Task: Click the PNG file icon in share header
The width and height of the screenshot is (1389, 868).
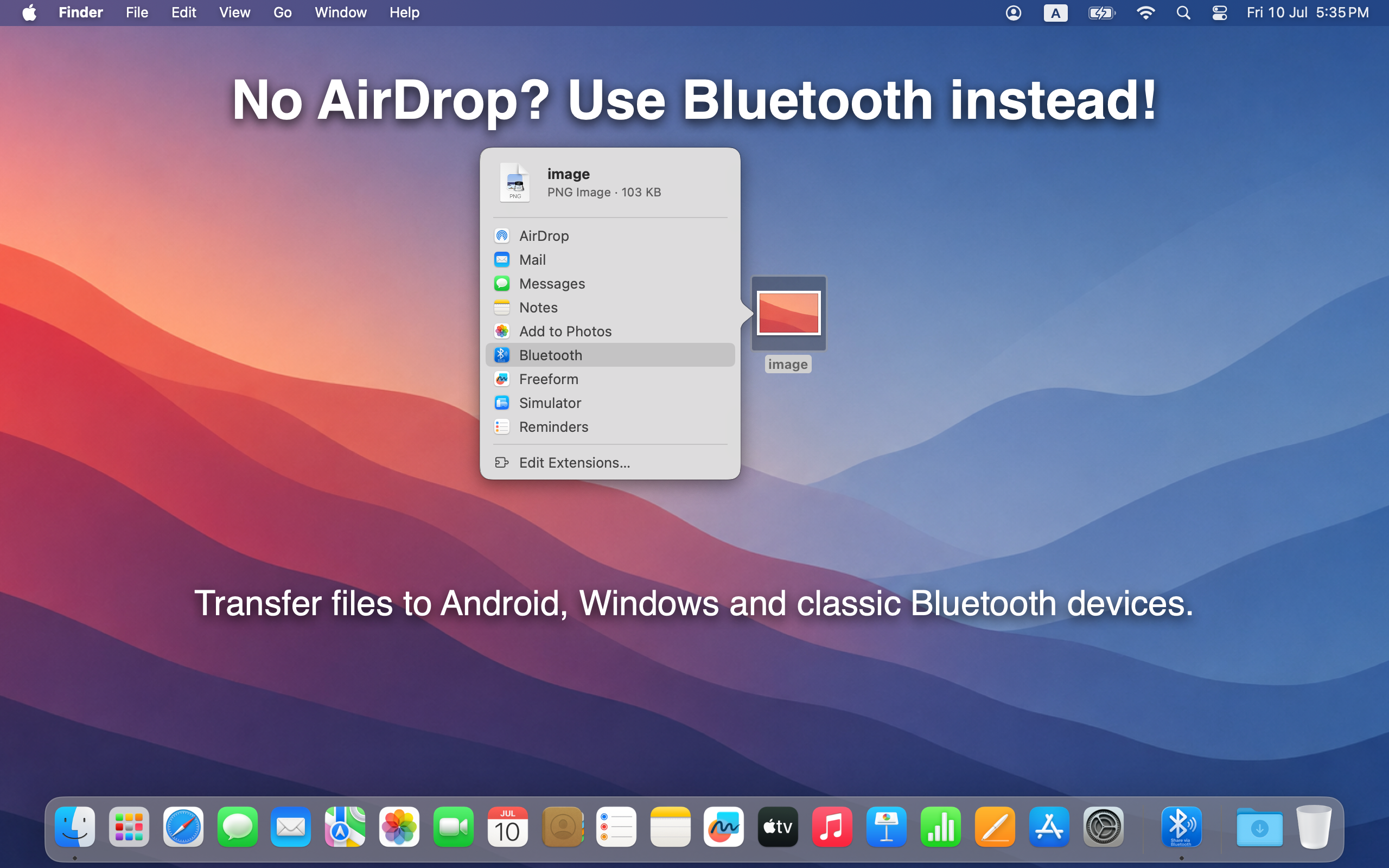Action: click(515, 182)
